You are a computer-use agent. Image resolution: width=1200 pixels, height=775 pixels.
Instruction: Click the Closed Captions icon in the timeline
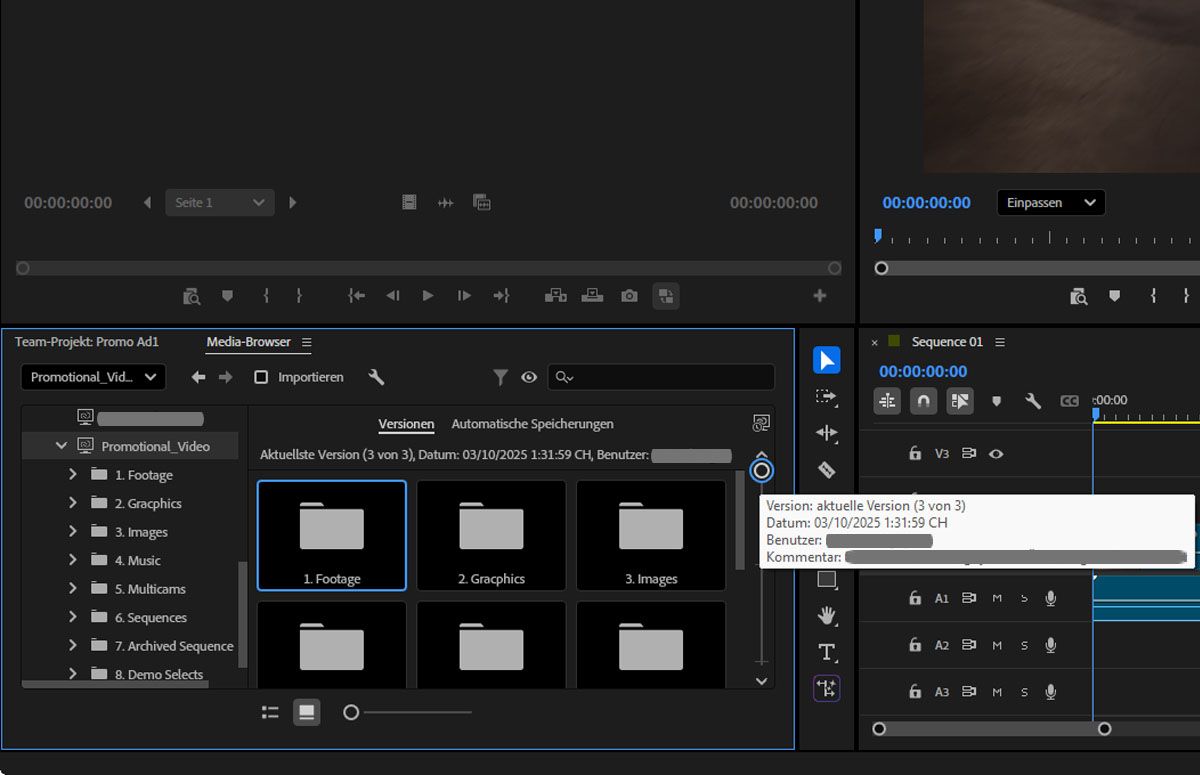click(1070, 400)
